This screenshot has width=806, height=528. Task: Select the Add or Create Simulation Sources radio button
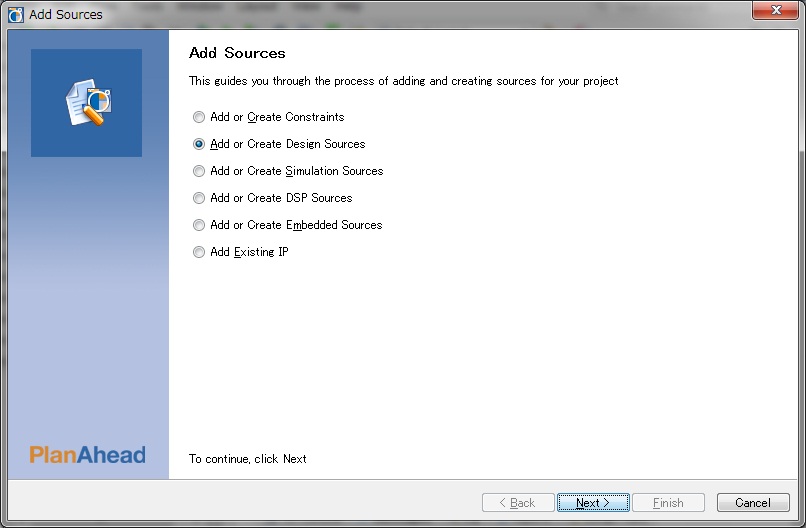pos(199,171)
